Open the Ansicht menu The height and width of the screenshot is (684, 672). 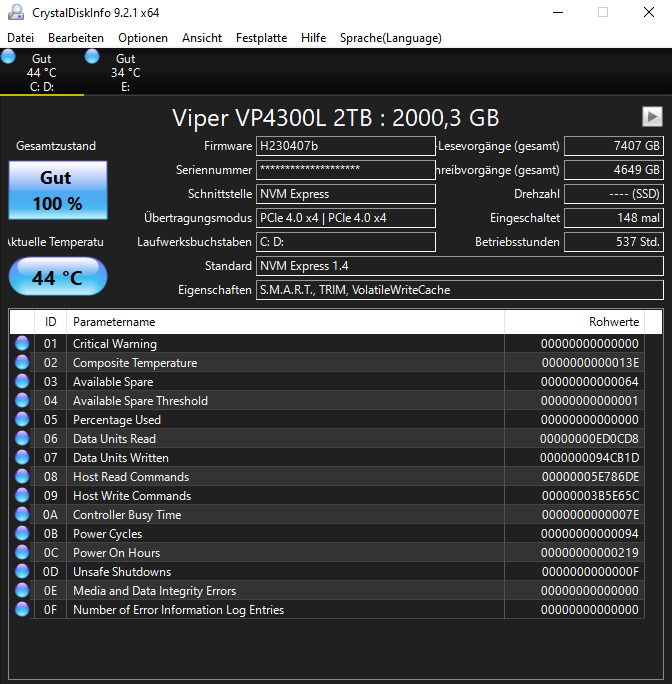tap(202, 38)
